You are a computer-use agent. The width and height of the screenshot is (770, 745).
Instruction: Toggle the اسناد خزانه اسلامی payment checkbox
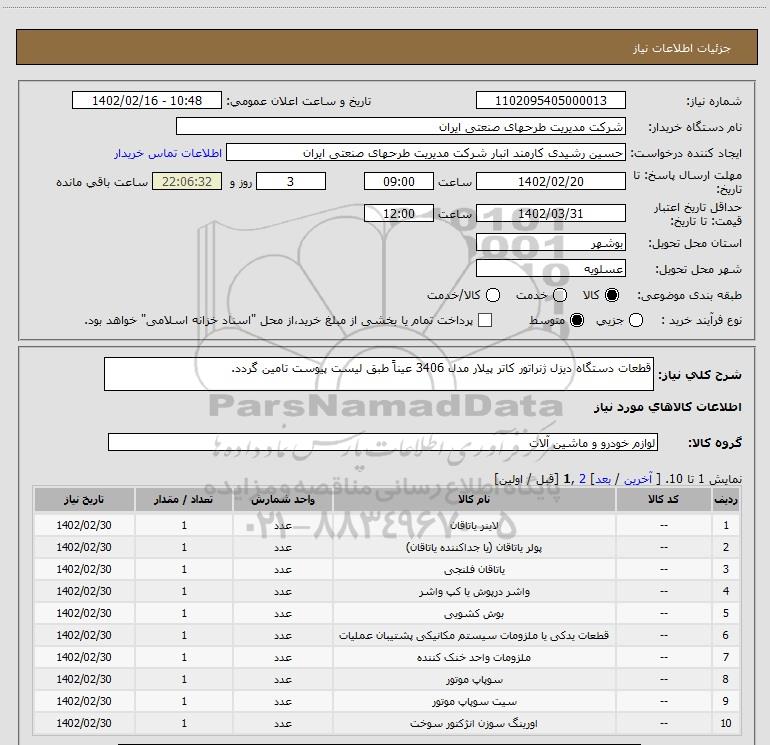coord(485,320)
